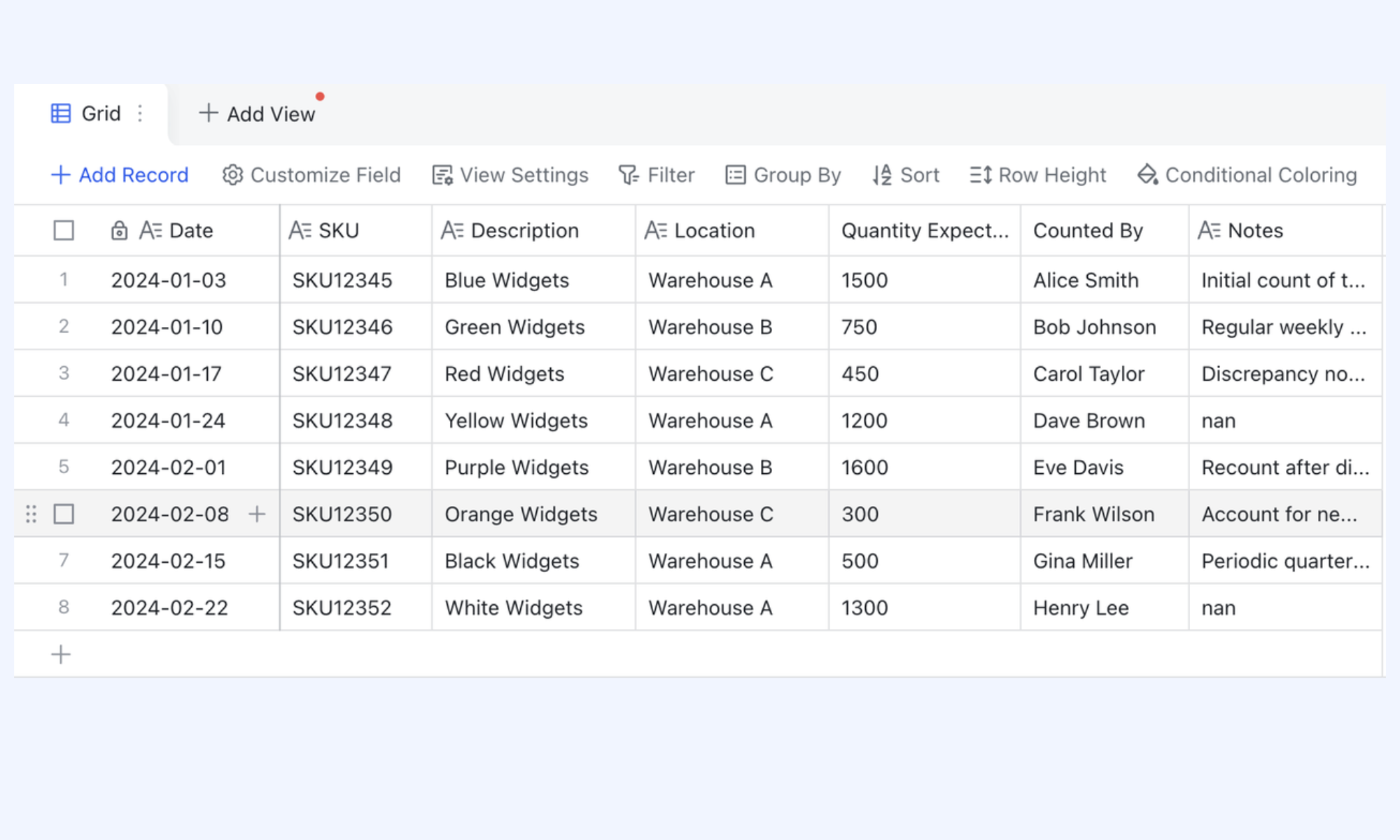Open the Group By menu
The width and height of the screenshot is (1400, 840).
pyautogui.click(x=783, y=175)
